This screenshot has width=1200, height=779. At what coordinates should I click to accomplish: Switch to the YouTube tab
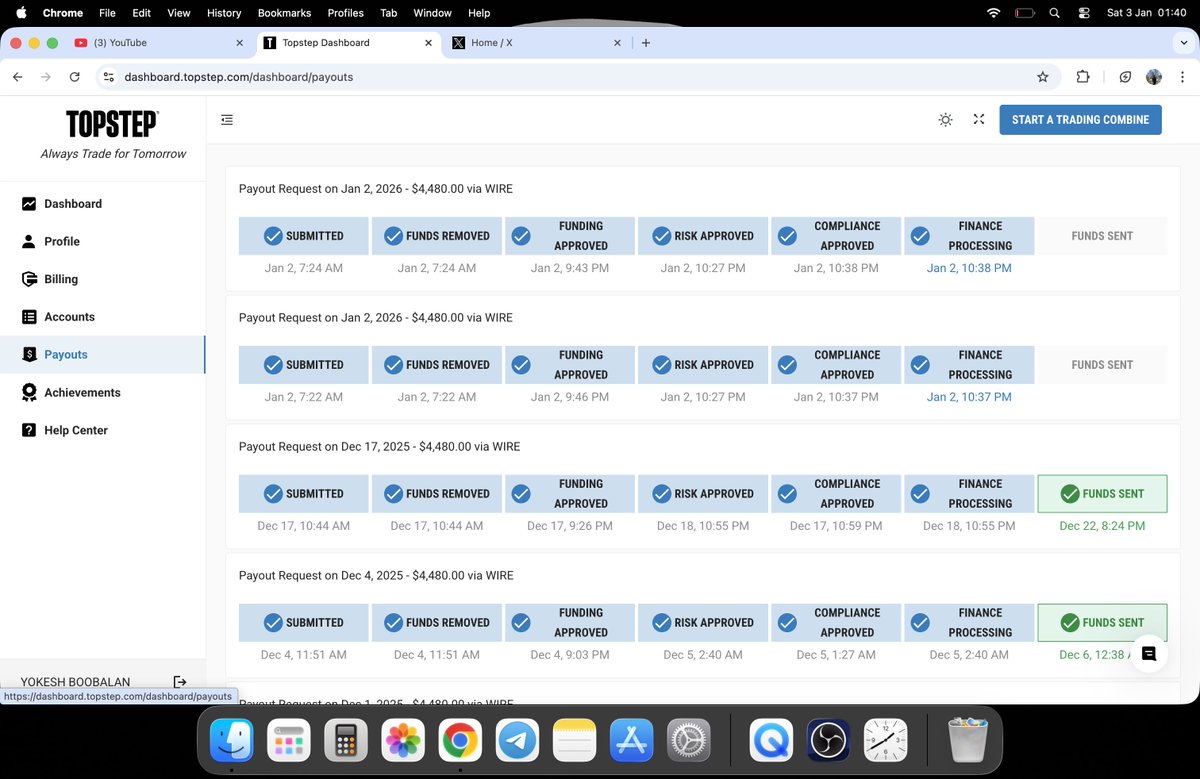157,43
